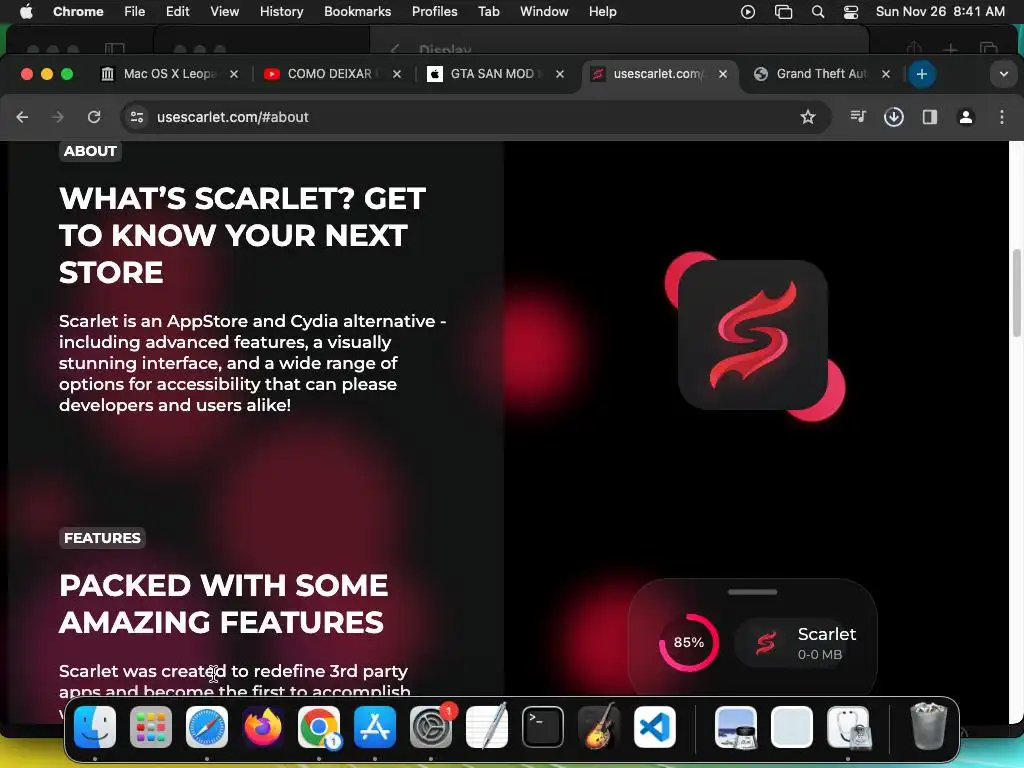The image size is (1024, 768).
Task: Close the COMO DEIXAR tab
Action: click(396, 74)
